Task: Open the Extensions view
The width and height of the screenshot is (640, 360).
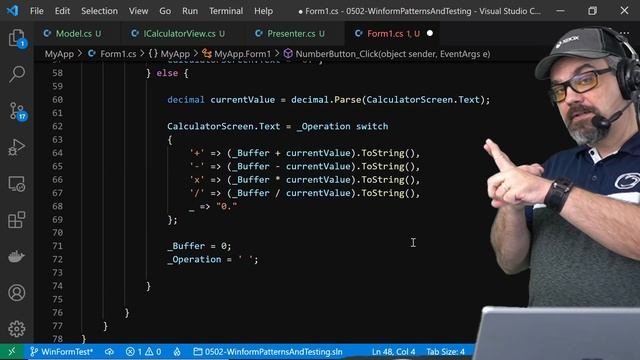Action: (x=17, y=220)
